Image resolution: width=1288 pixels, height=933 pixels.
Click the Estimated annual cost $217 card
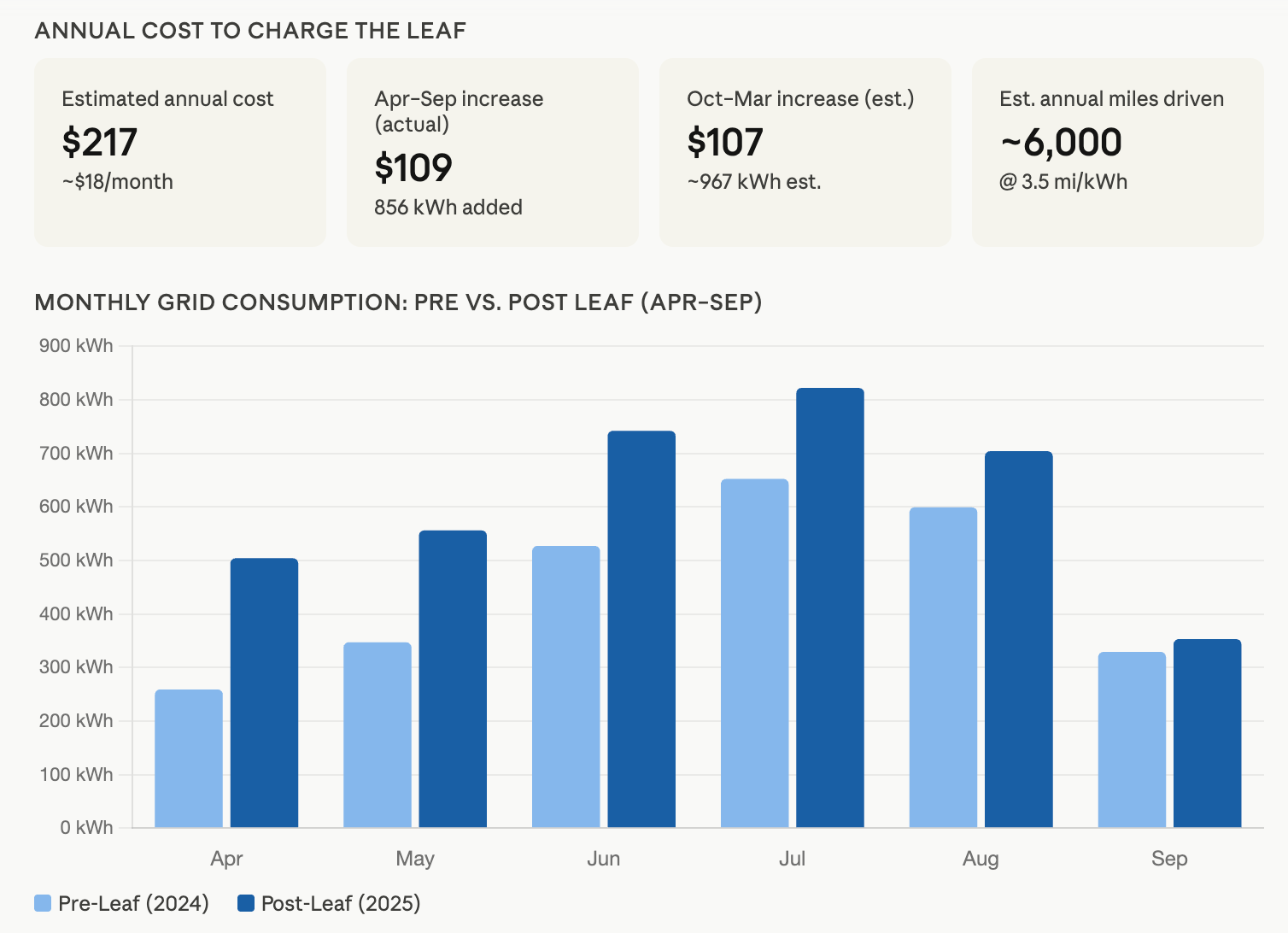[x=180, y=152]
